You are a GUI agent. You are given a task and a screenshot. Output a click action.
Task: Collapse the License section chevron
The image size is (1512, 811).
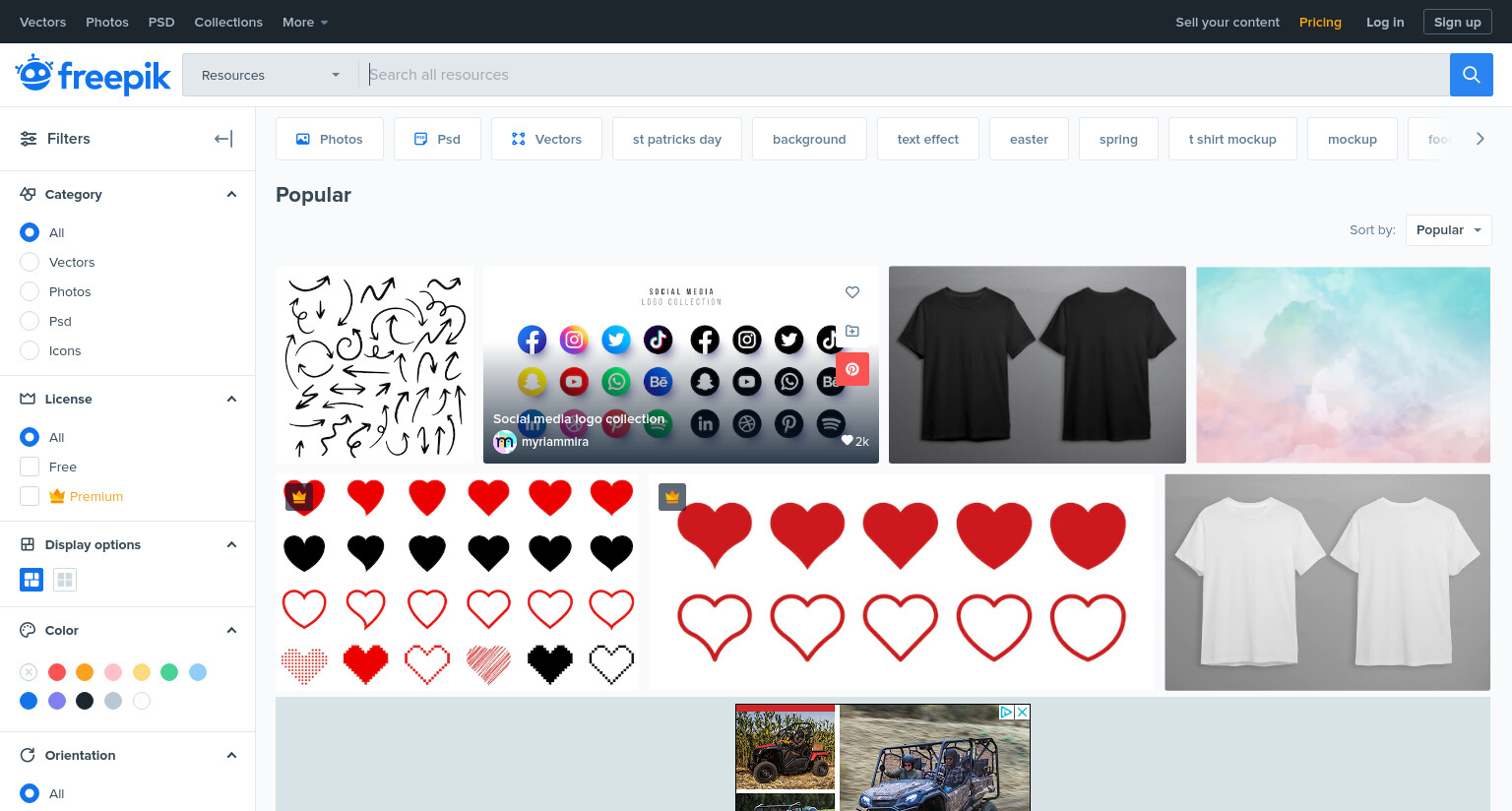(x=231, y=399)
